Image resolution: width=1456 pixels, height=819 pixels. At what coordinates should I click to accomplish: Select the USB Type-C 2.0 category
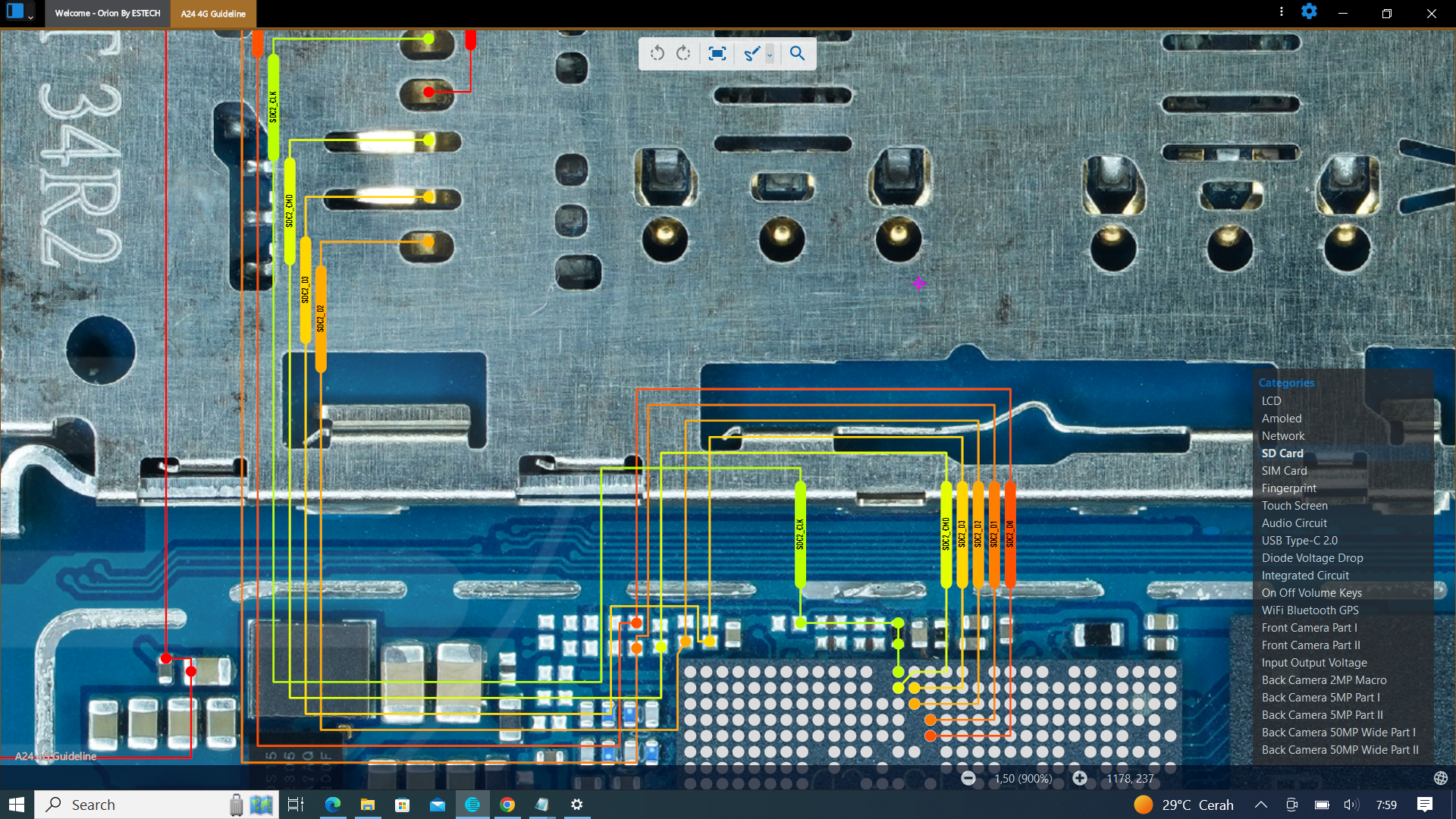1299,541
